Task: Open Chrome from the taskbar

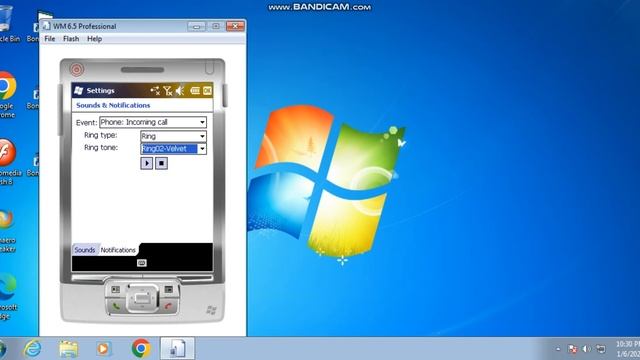Action: coord(141,349)
